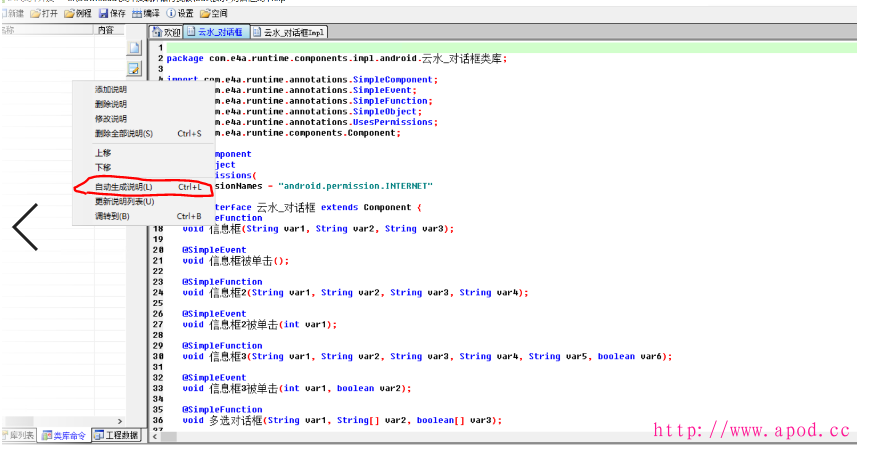Open 设置 (Settings) from the toolbar
The image size is (870, 457).
[x=171, y=13]
